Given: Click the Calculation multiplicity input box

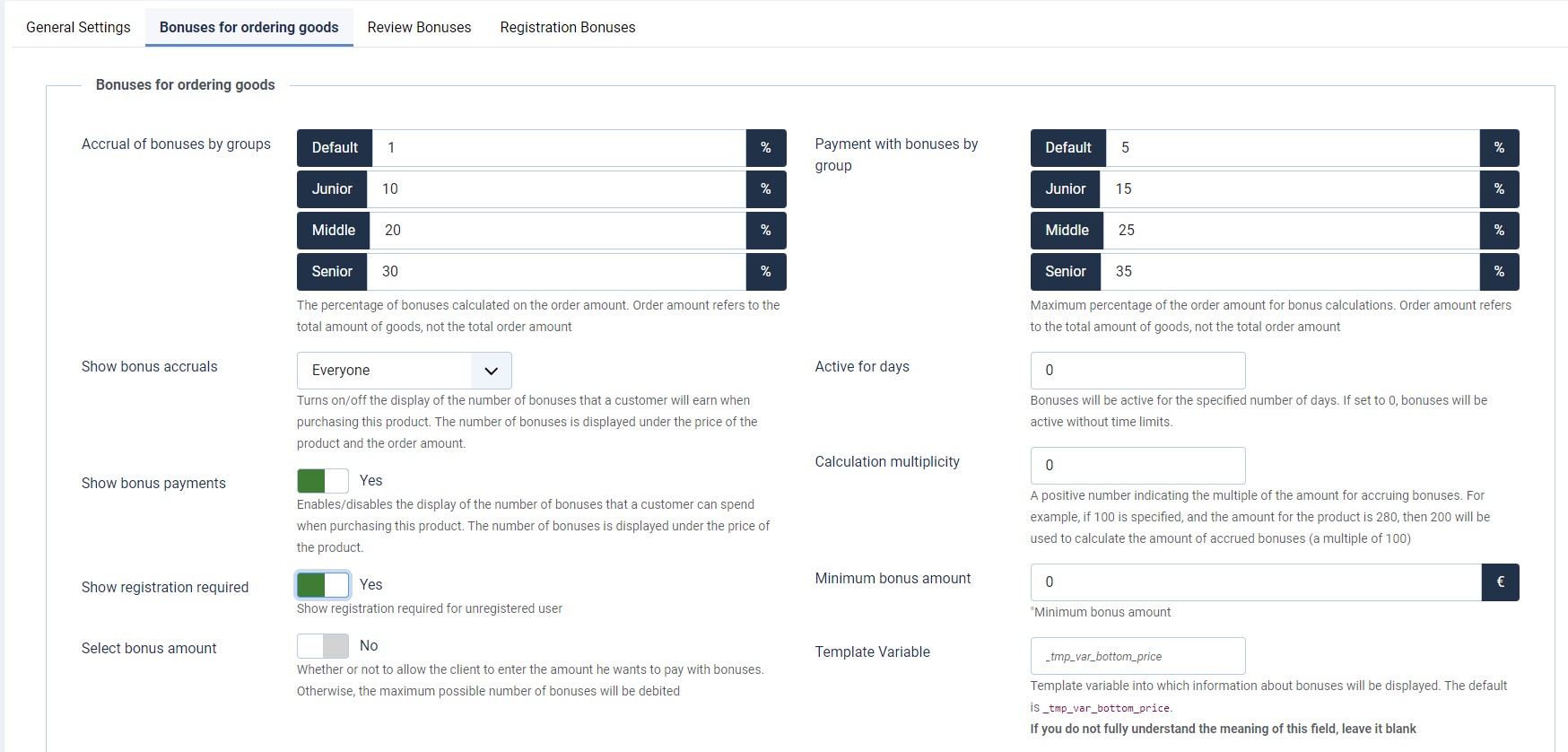Looking at the screenshot, I should (x=1137, y=466).
